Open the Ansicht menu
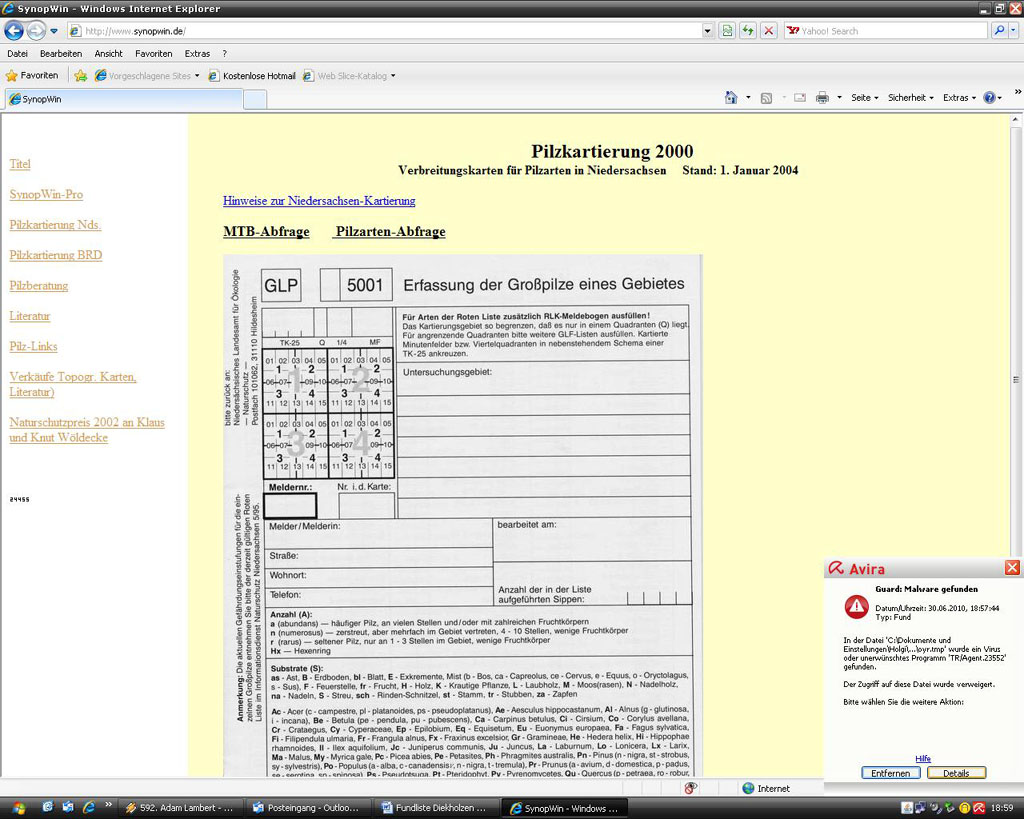 [x=108, y=53]
